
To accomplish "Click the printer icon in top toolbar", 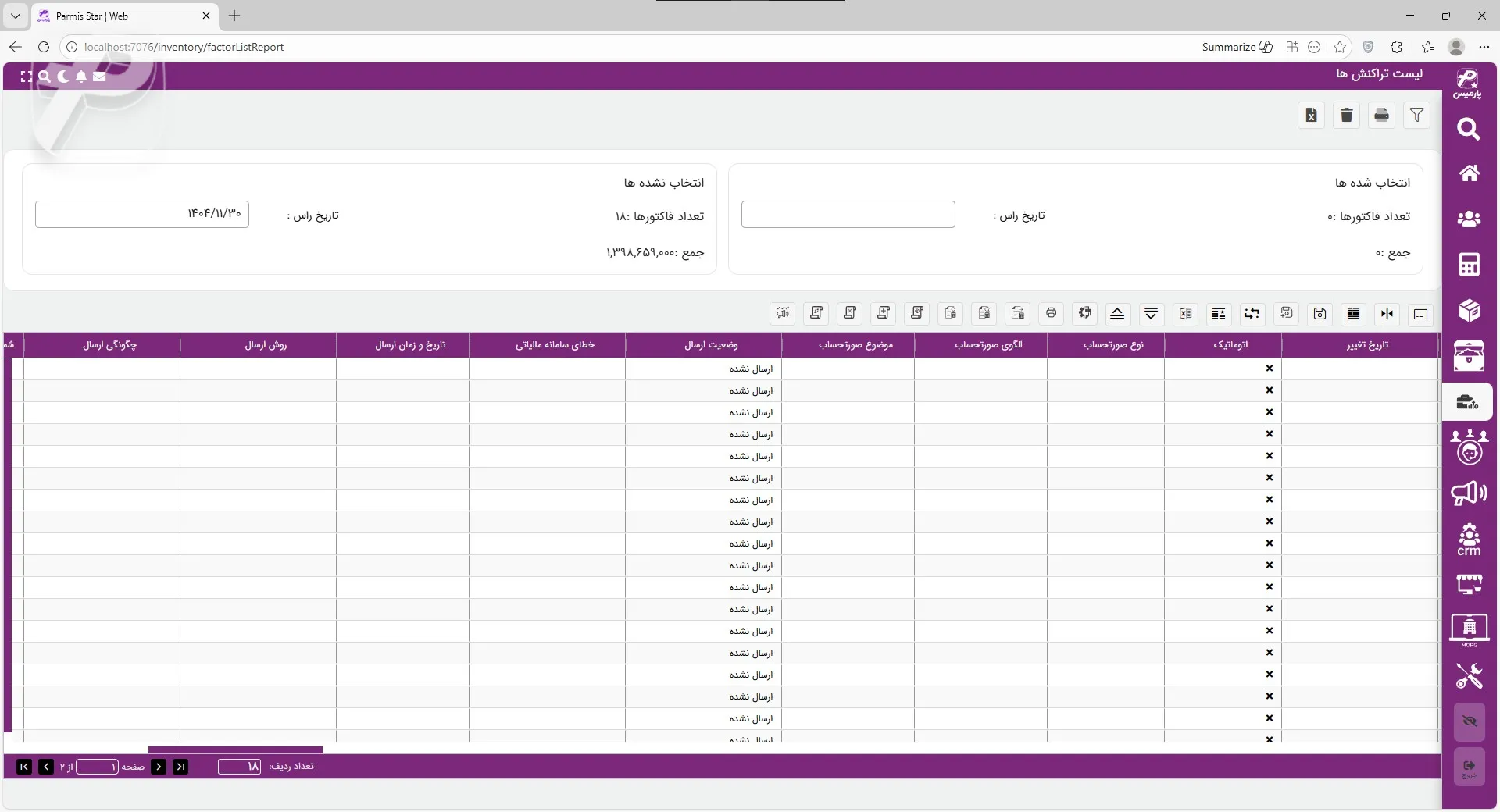I will point(1381,116).
